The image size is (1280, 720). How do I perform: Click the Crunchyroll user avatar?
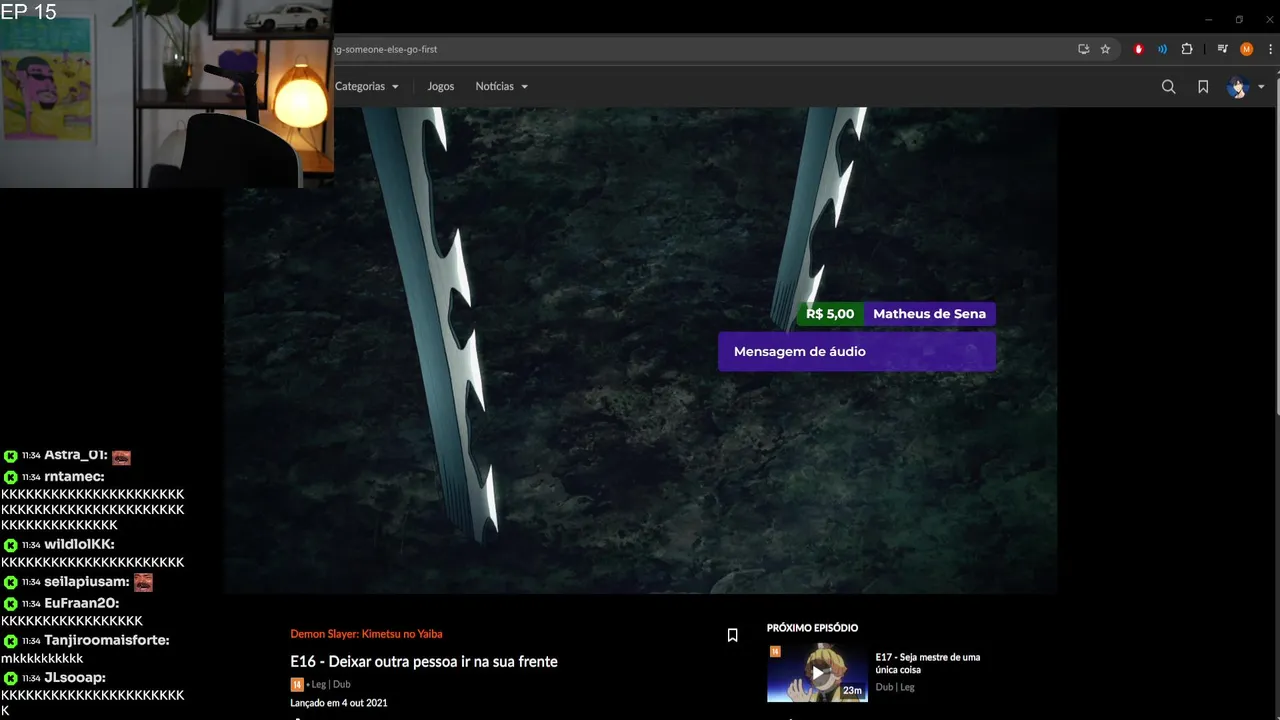(x=1238, y=87)
